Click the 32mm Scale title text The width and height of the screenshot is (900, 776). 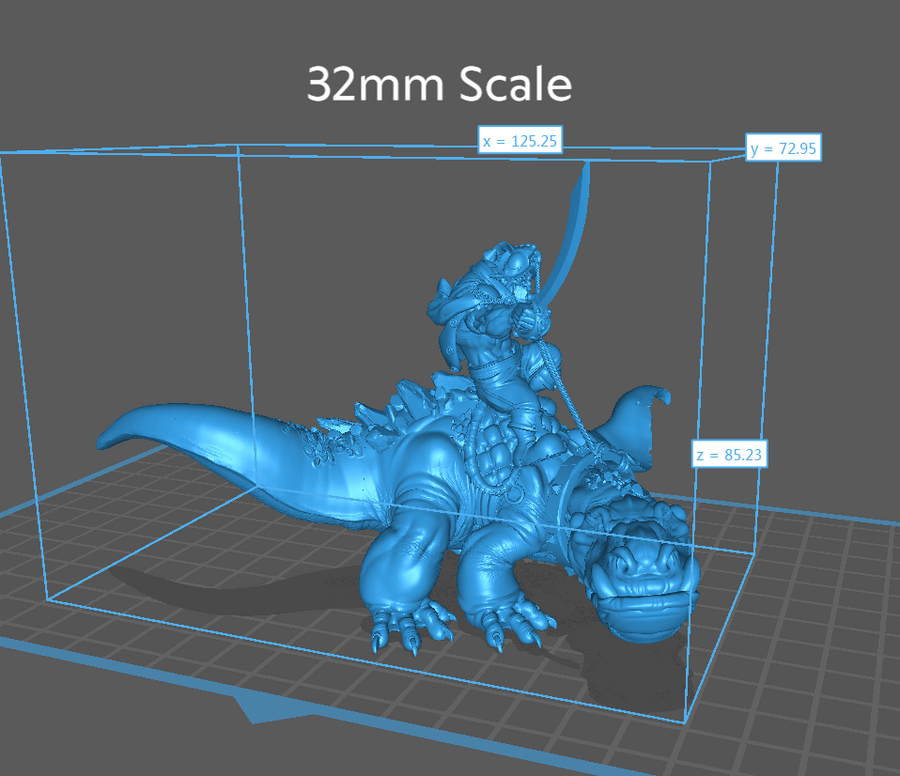coord(439,85)
